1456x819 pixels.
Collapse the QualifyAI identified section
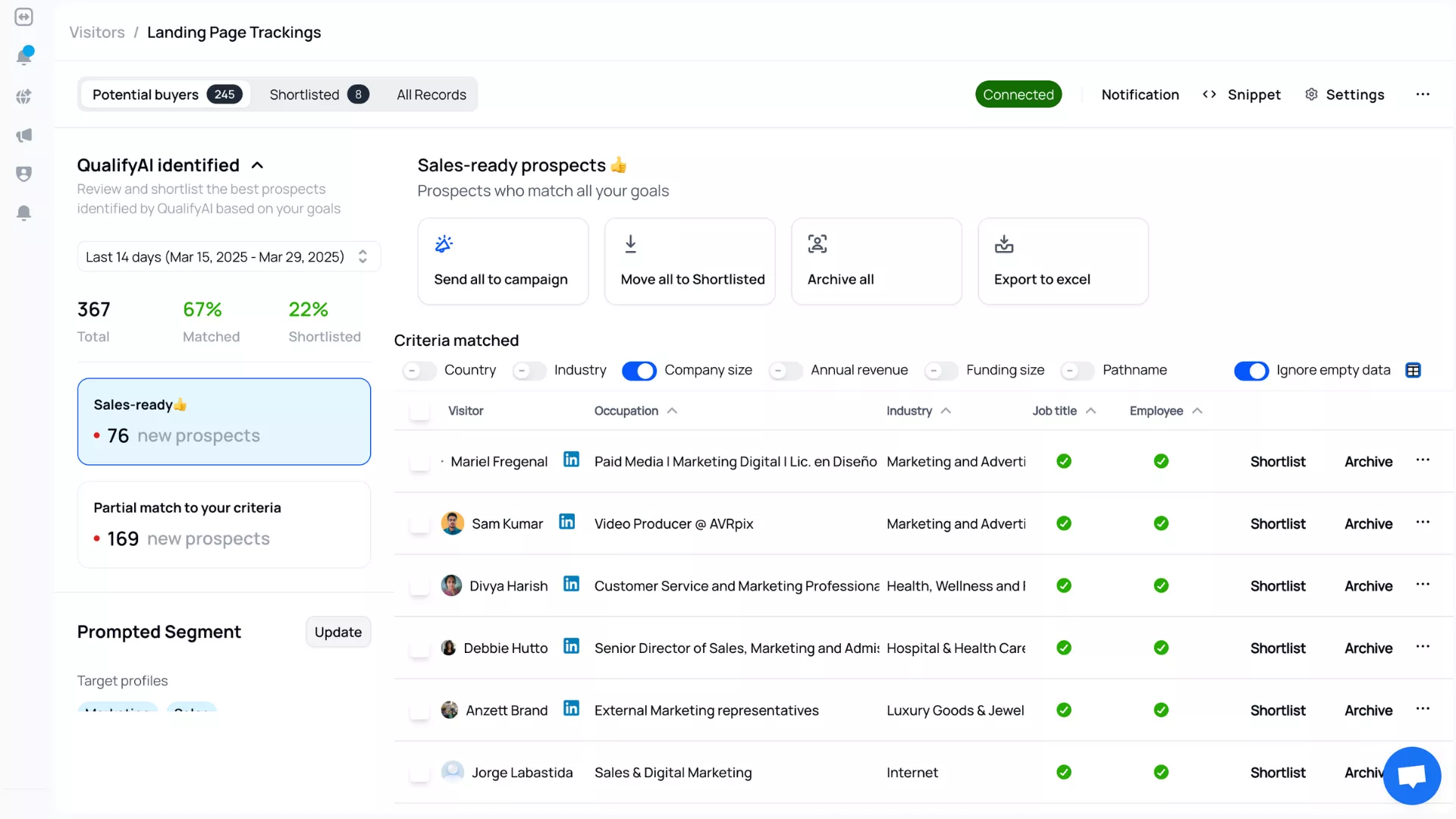258,165
